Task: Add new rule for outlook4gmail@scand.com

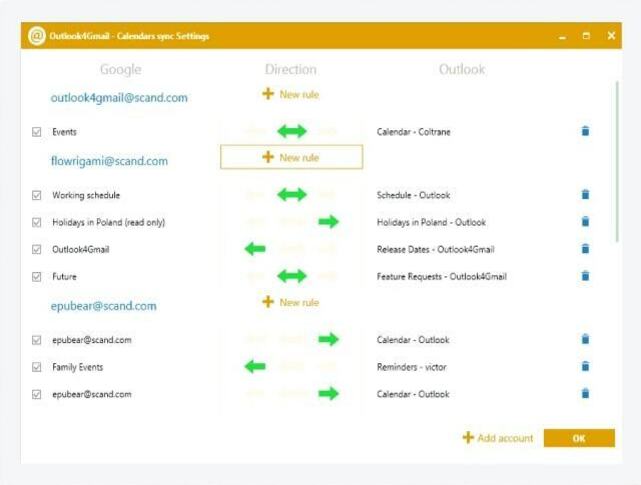Action: [291, 94]
